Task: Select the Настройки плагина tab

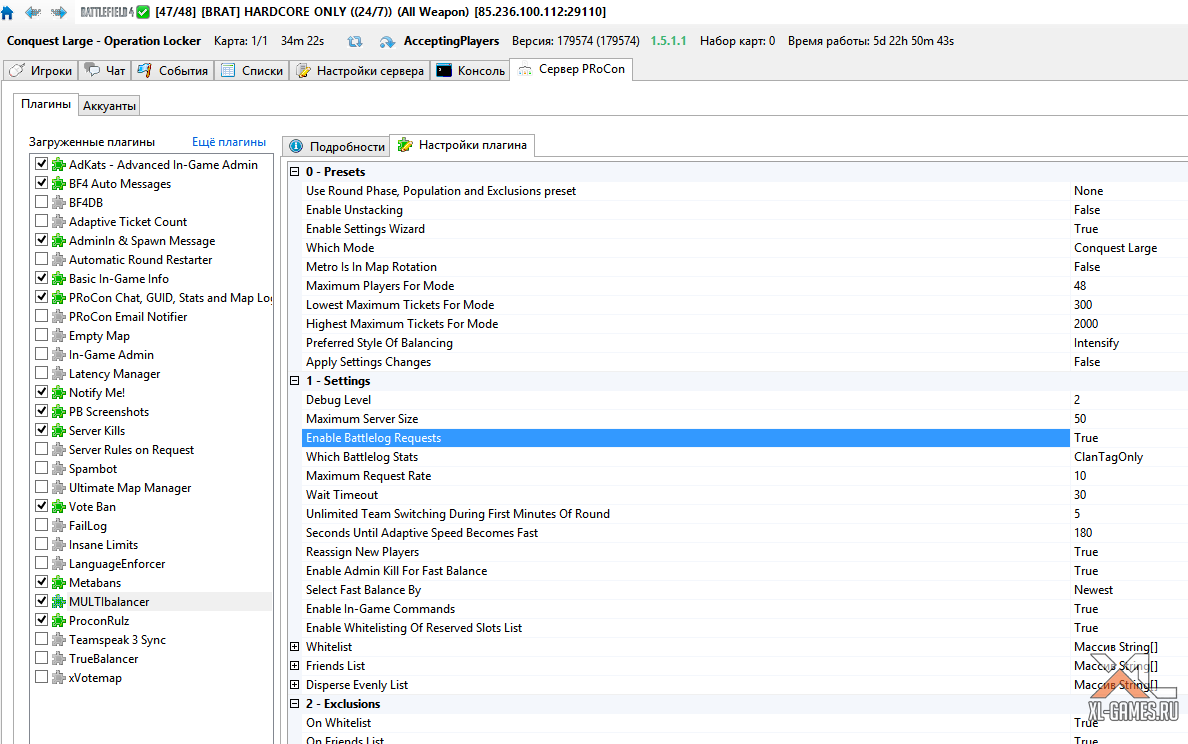Action: 463,145
